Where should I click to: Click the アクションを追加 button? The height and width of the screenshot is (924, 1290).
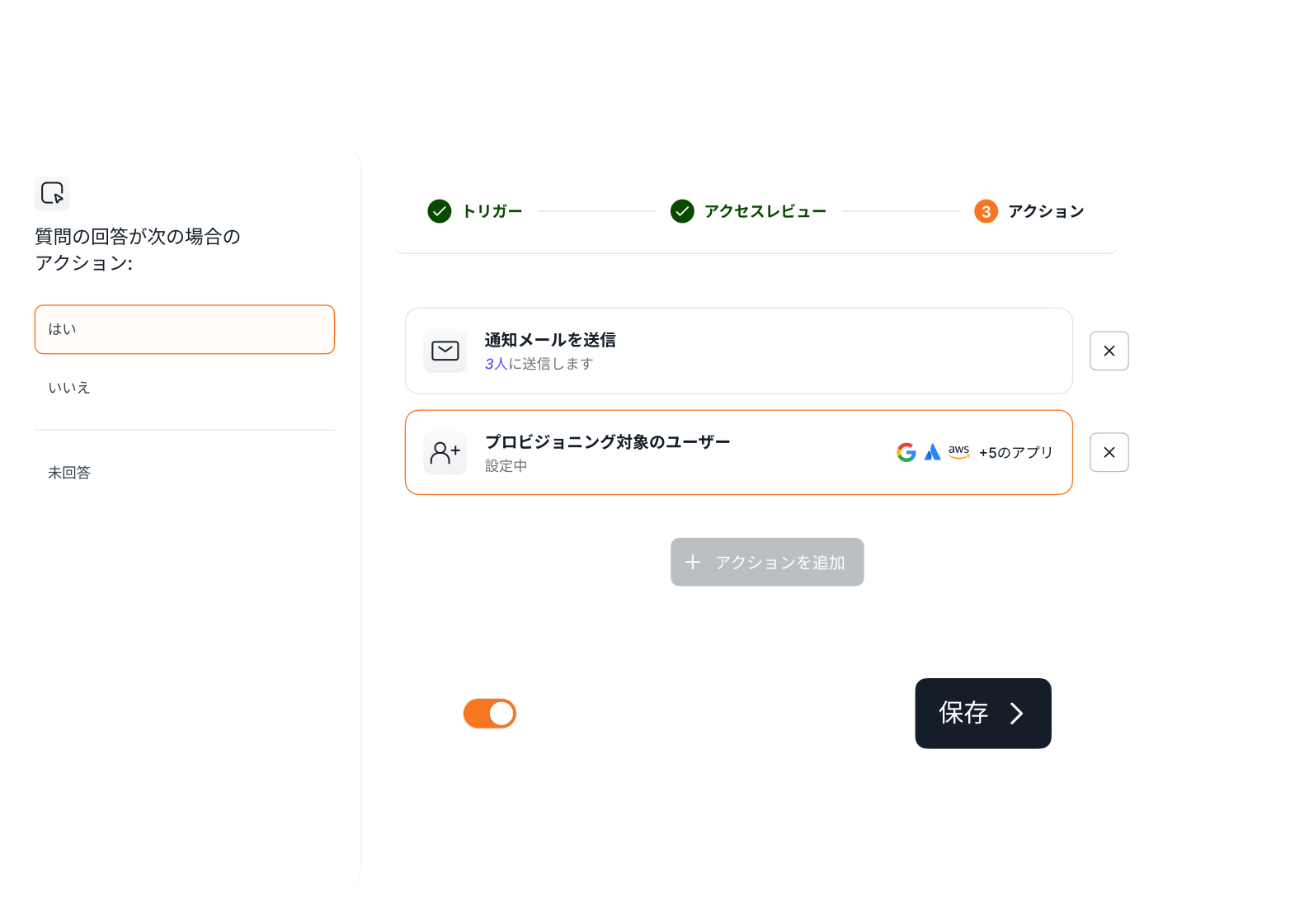point(767,563)
